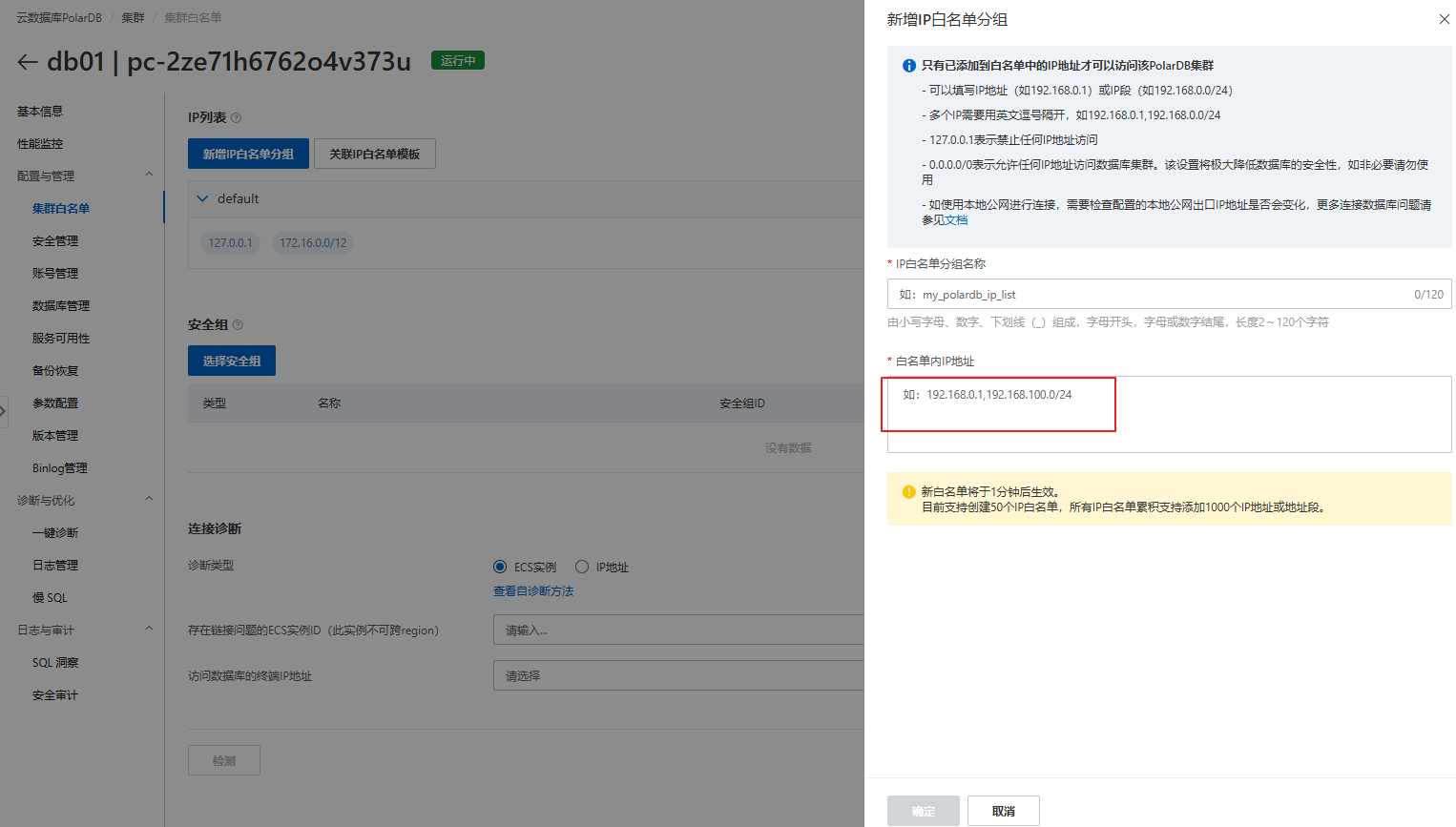
Task: Open 慢 SQL in the sidebar
Action: point(50,598)
